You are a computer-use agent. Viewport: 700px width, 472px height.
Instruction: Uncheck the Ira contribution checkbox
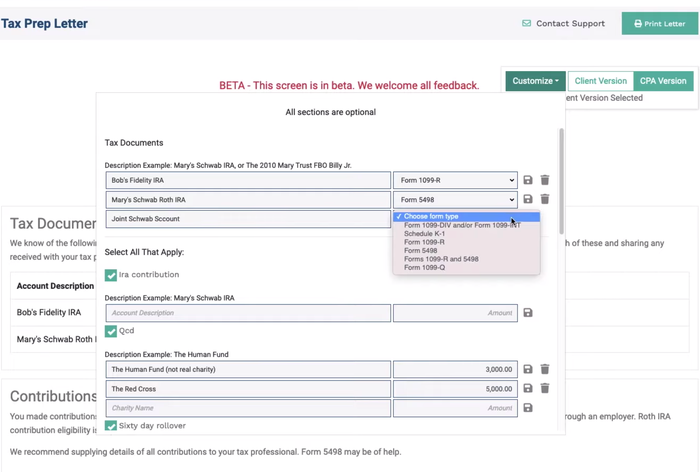pos(111,275)
